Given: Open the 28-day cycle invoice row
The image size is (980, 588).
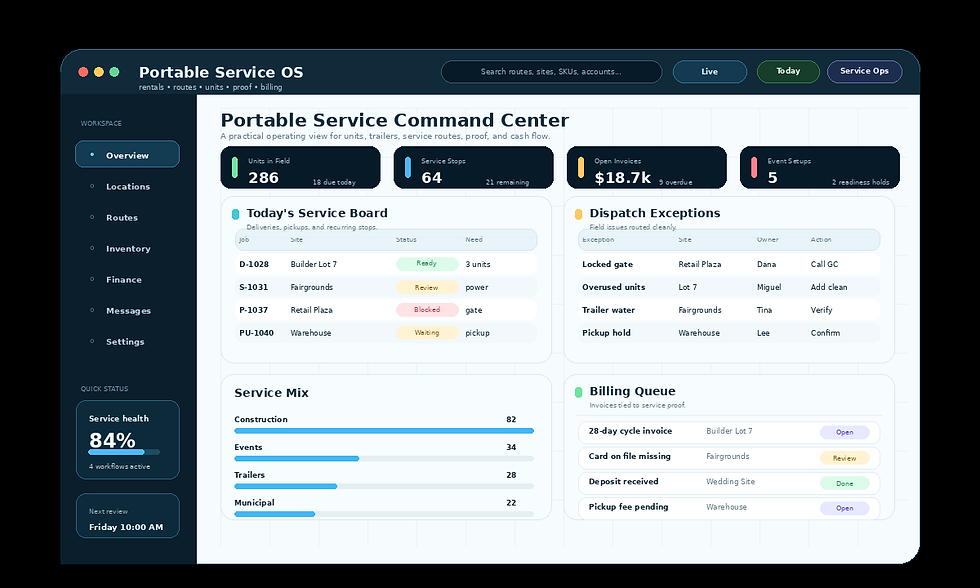Looking at the screenshot, I should (729, 432).
